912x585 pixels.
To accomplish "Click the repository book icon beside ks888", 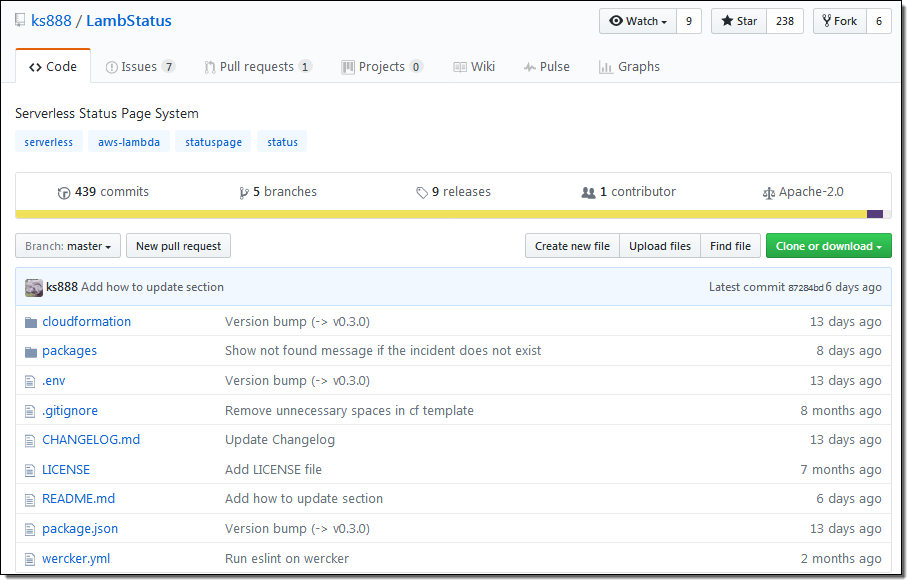I will (20, 20).
